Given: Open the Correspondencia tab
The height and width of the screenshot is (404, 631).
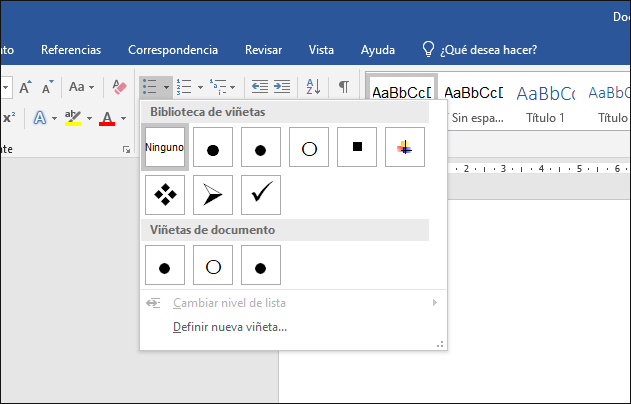Looking at the screenshot, I should (x=173, y=49).
